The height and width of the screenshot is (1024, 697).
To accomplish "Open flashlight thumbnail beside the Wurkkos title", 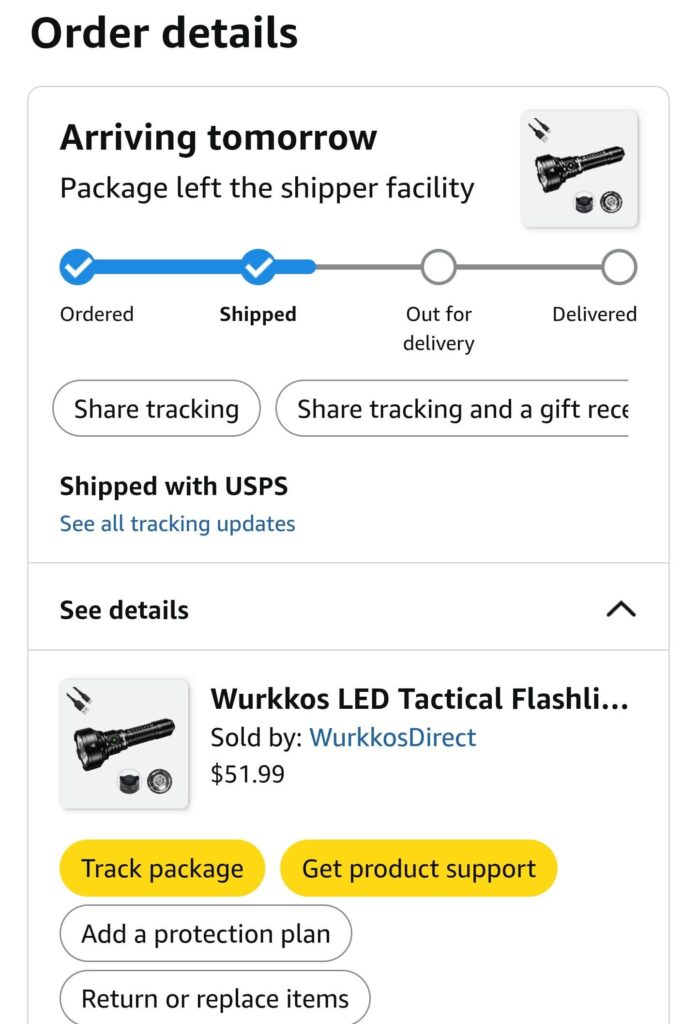I will 124,744.
